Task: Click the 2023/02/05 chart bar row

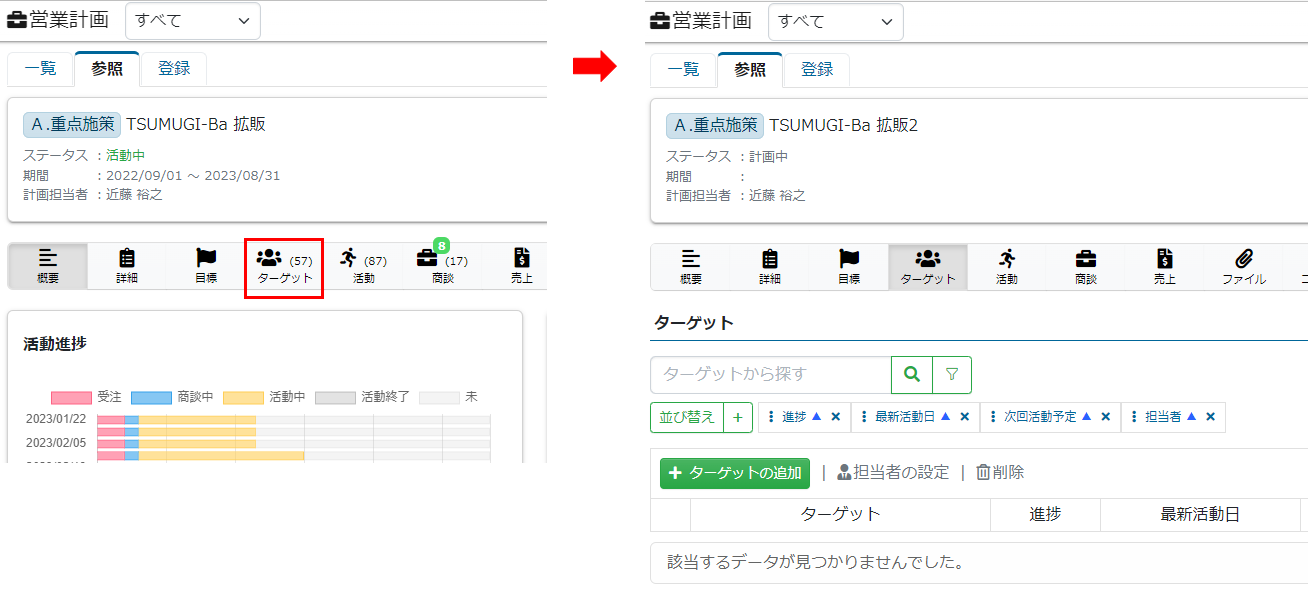Action: [x=294, y=443]
